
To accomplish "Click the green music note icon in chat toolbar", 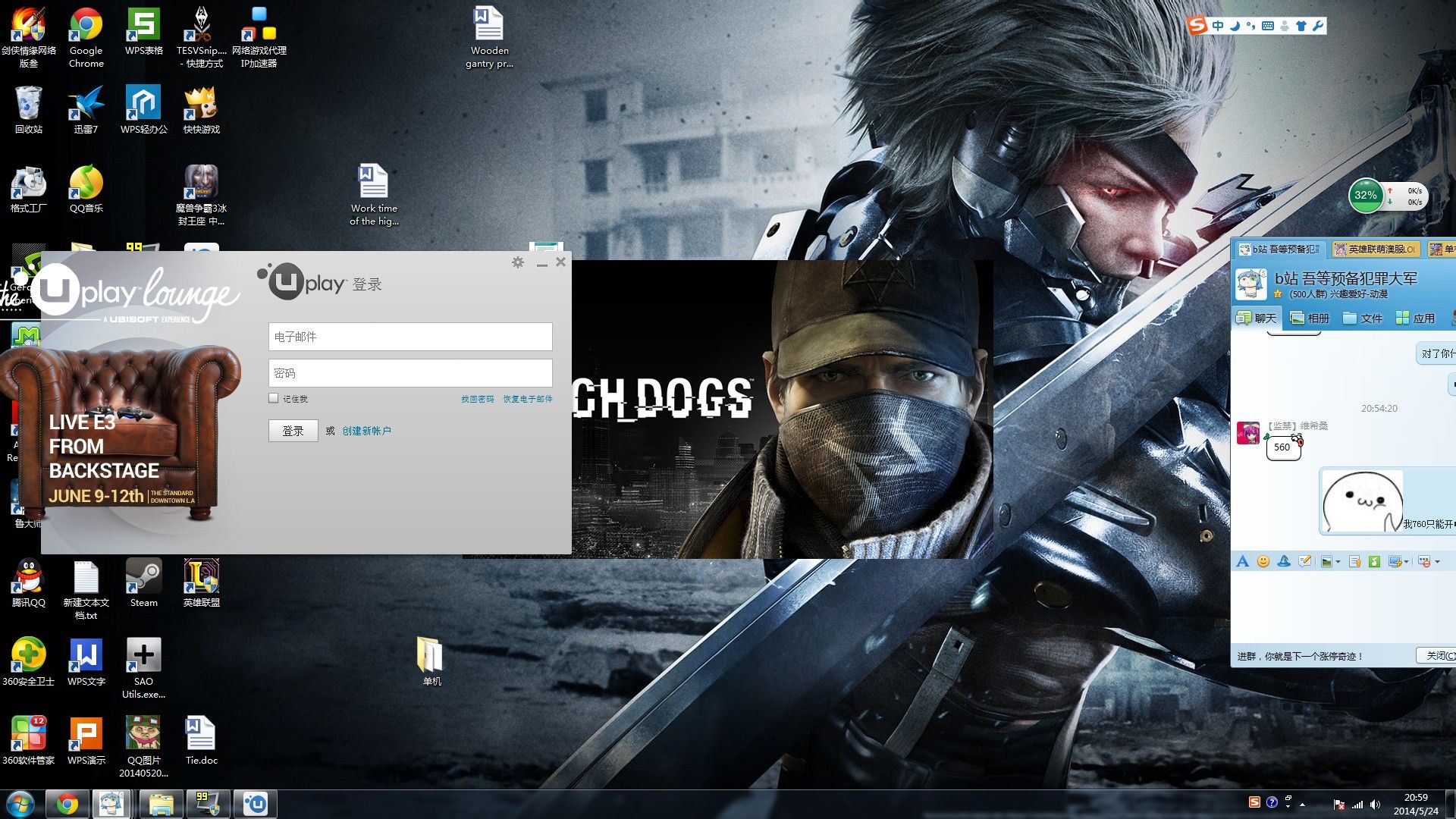I will click(1374, 561).
